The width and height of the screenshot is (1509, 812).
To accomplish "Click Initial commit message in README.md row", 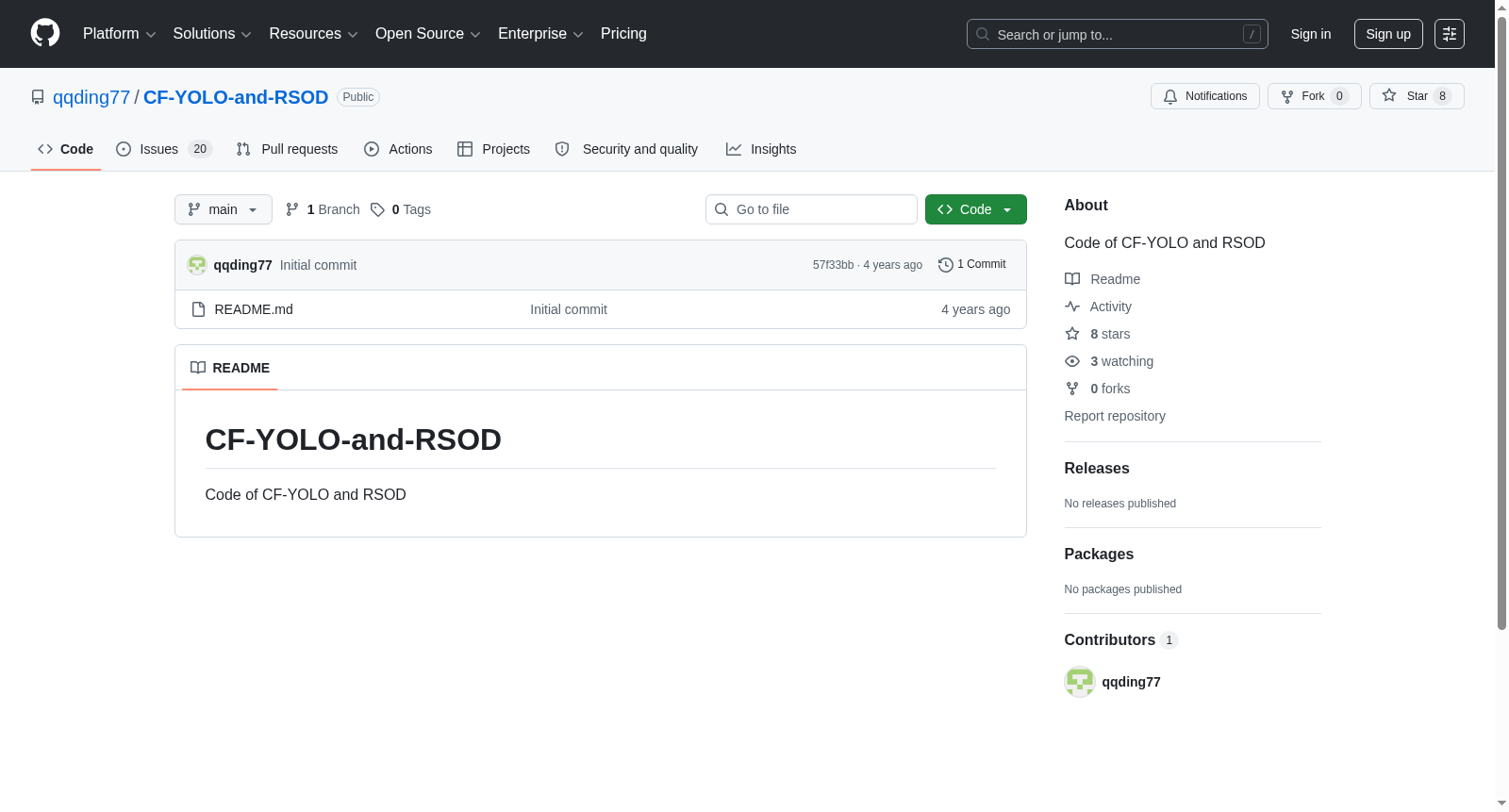I will point(569,309).
